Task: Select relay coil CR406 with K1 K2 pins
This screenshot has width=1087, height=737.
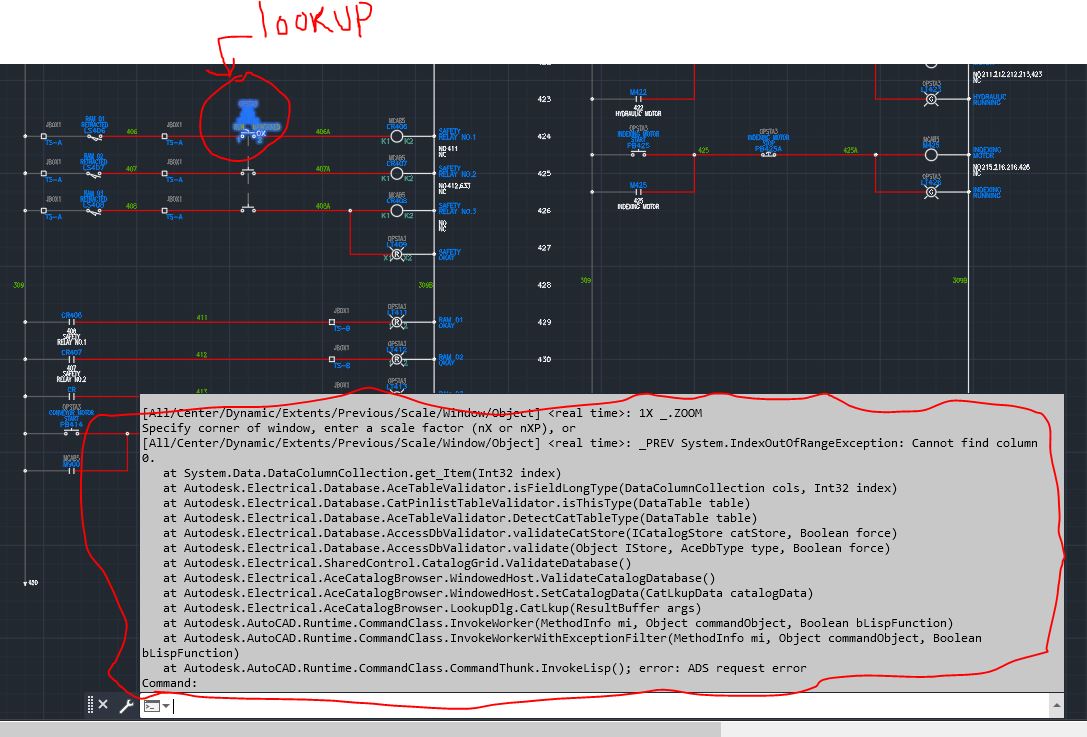Action: pyautogui.click(x=396, y=136)
